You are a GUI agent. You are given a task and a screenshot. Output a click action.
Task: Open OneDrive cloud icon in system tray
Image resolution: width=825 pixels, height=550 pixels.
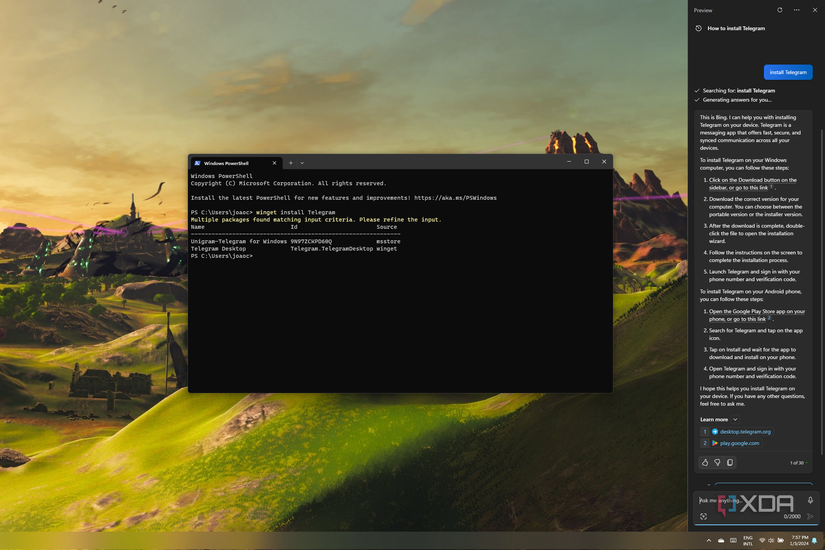coord(721,541)
